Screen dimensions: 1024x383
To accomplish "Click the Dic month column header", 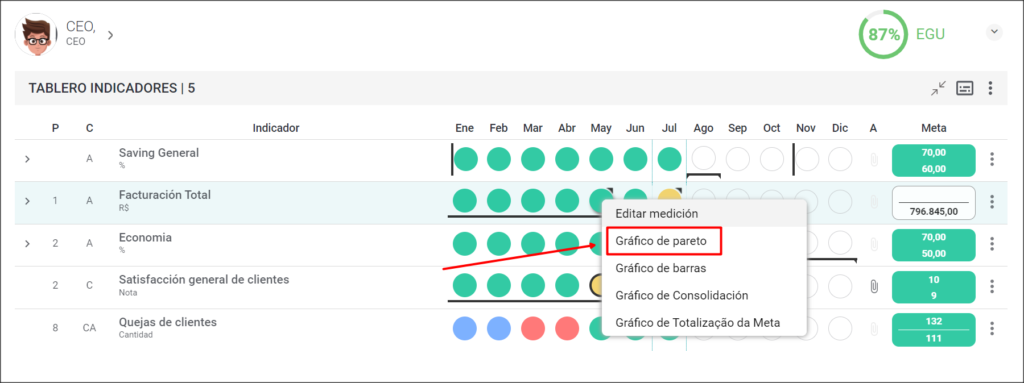I will [840, 128].
